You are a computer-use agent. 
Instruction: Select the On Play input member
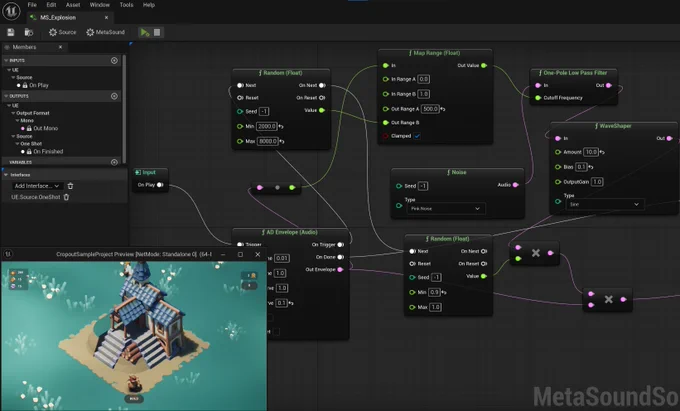pos(39,85)
